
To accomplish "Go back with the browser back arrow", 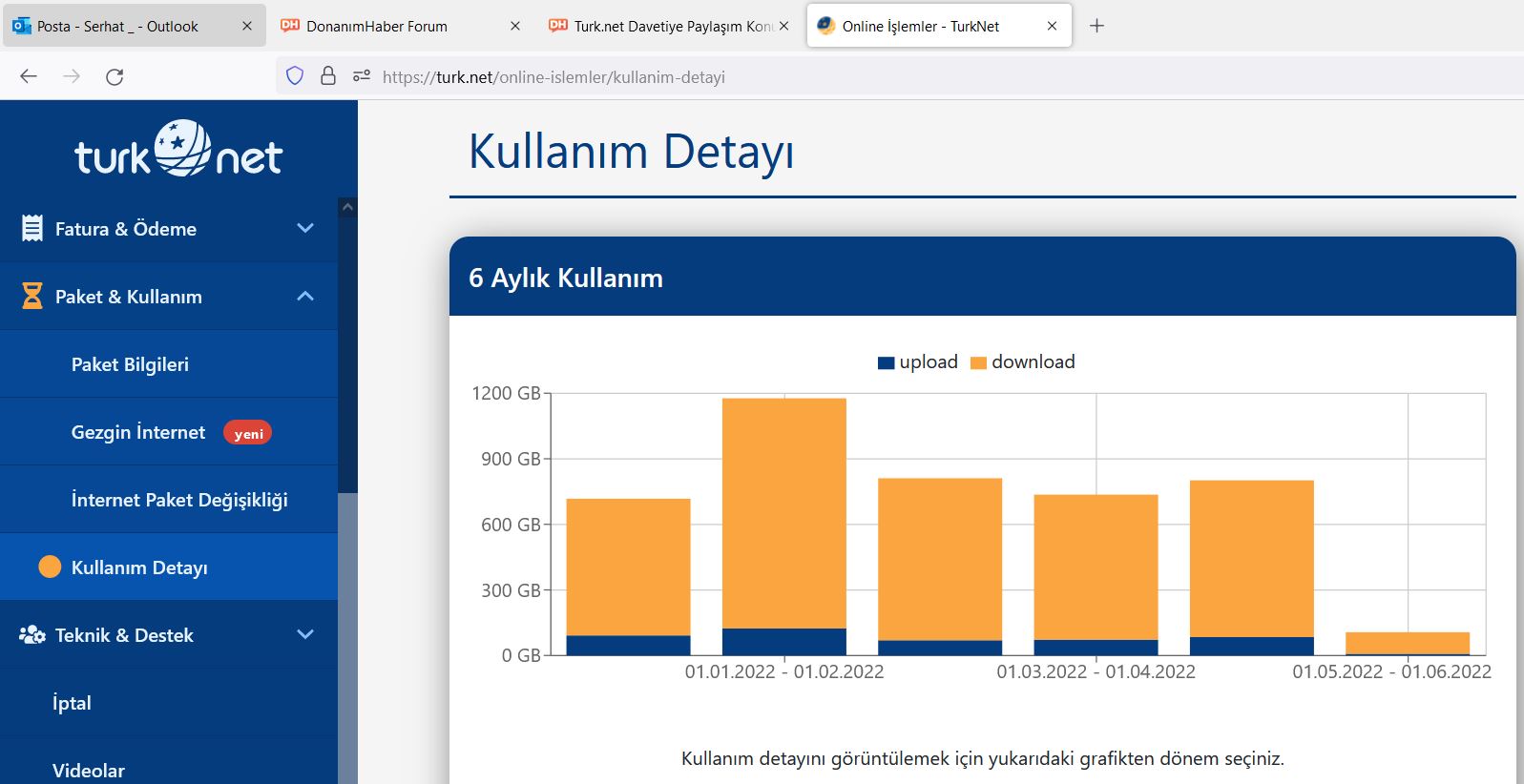I will point(29,76).
